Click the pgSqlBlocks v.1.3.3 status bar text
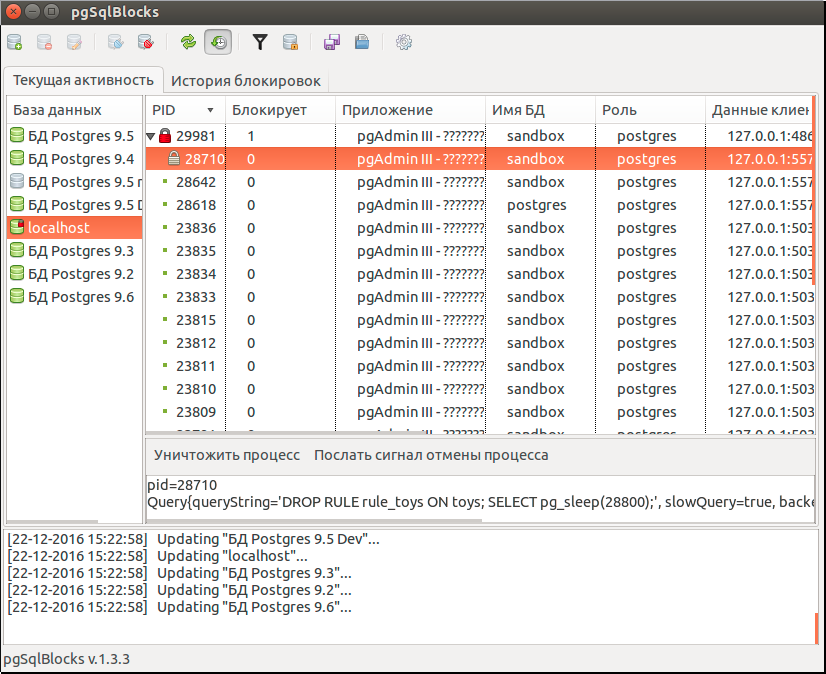 point(66,659)
